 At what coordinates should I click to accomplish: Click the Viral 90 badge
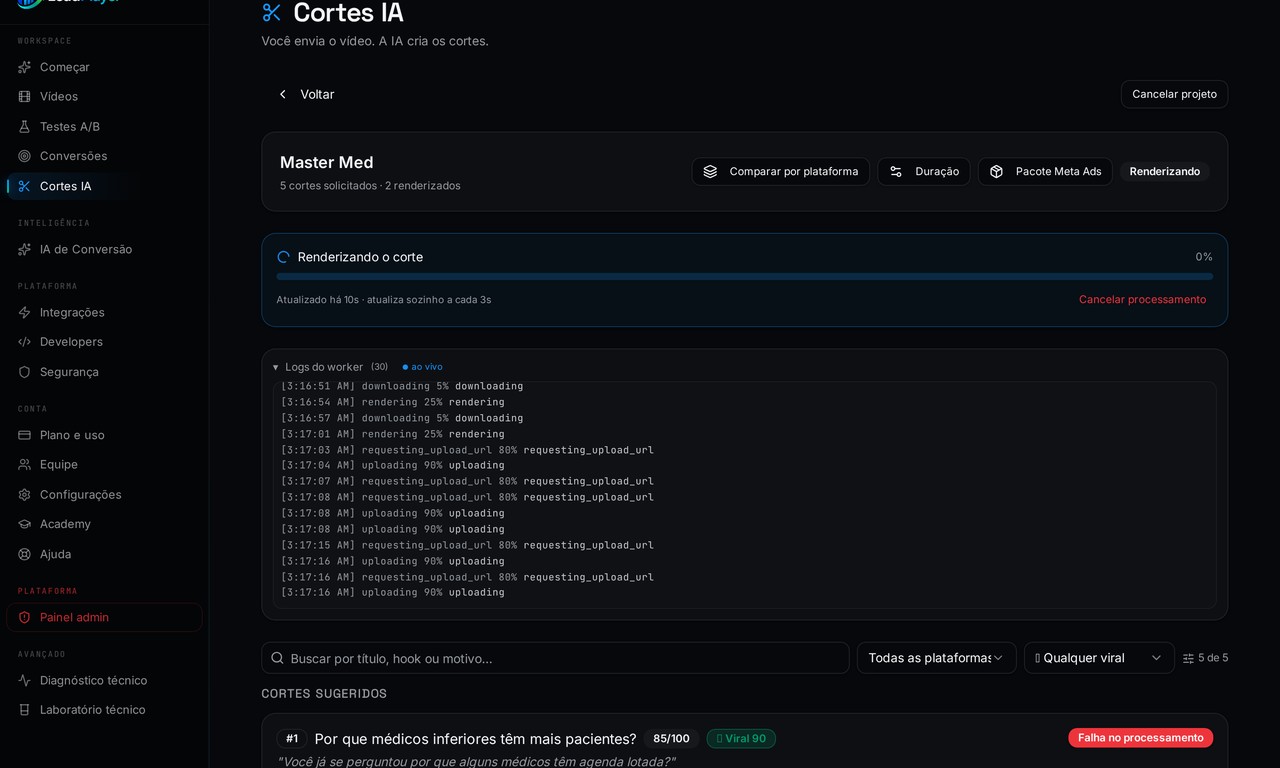pyautogui.click(x=741, y=738)
